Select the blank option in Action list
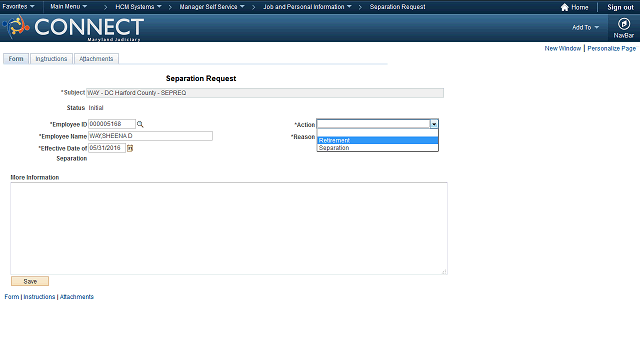640x360 pixels. tap(378, 133)
